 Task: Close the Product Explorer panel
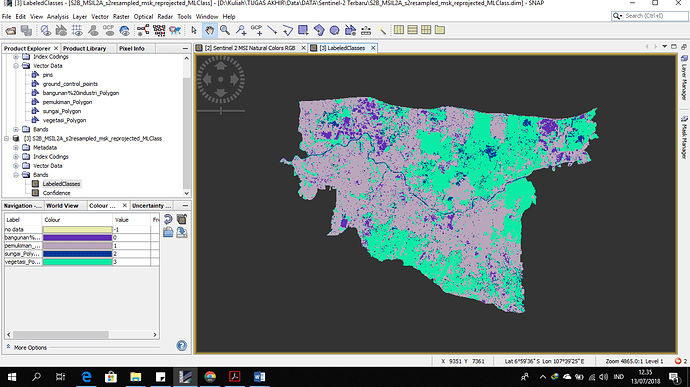(x=56, y=48)
